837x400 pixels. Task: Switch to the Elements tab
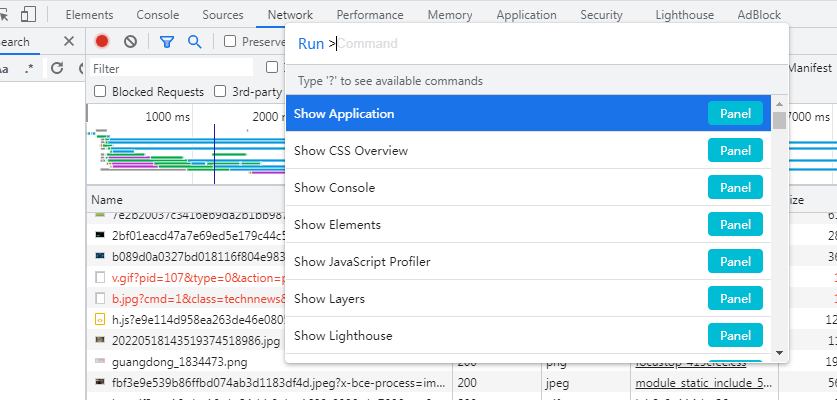pos(89,15)
